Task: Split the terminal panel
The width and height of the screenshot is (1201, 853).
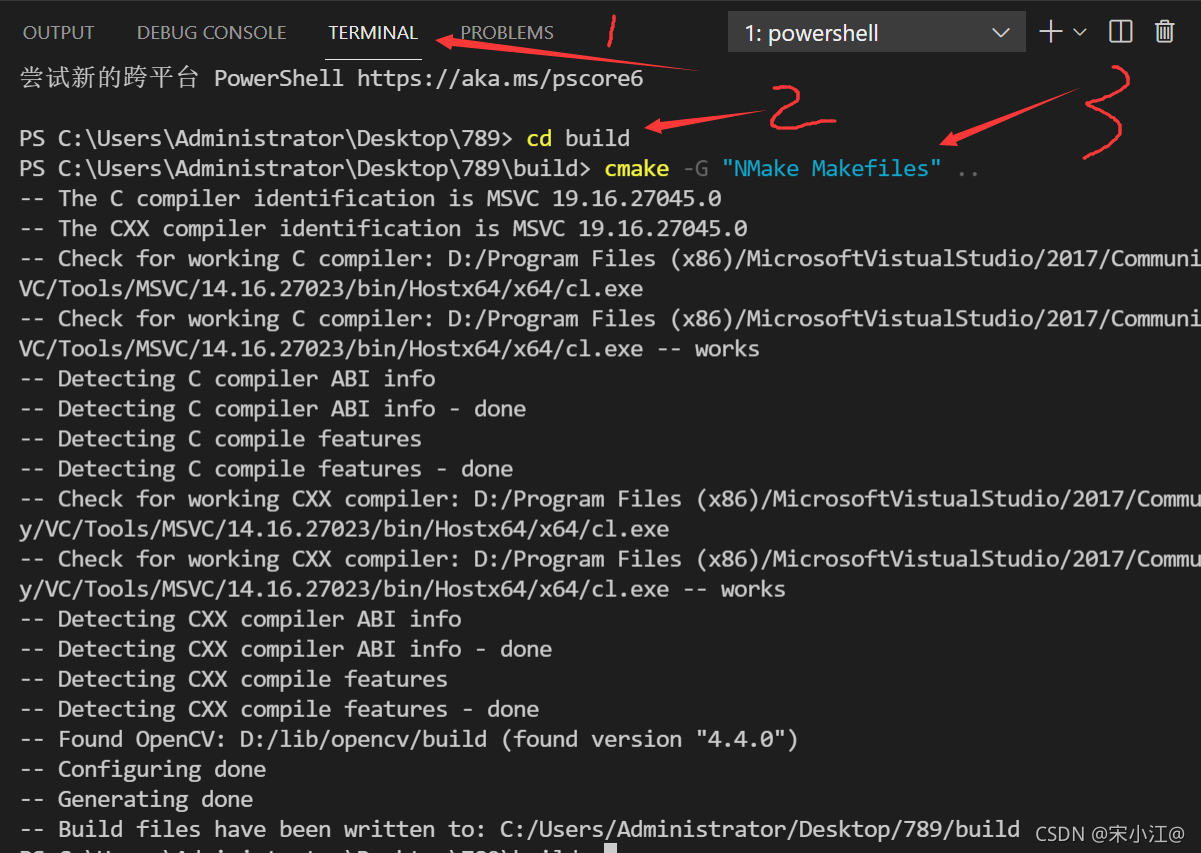Action: click(x=1121, y=32)
